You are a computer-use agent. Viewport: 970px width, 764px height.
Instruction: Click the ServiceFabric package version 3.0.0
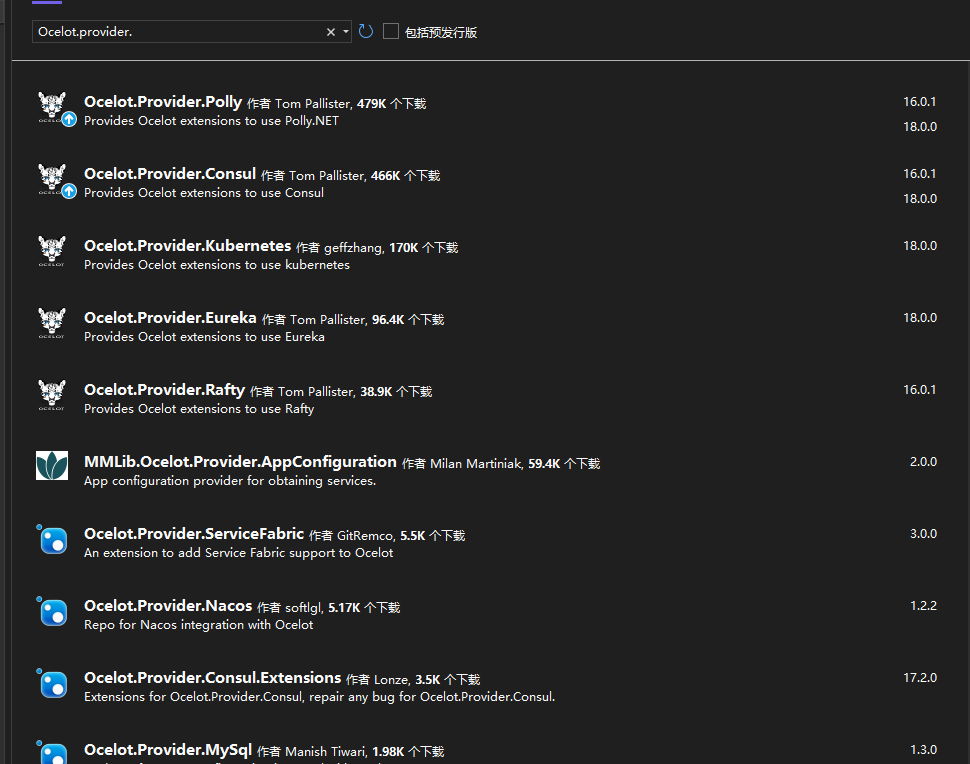[x=924, y=533]
